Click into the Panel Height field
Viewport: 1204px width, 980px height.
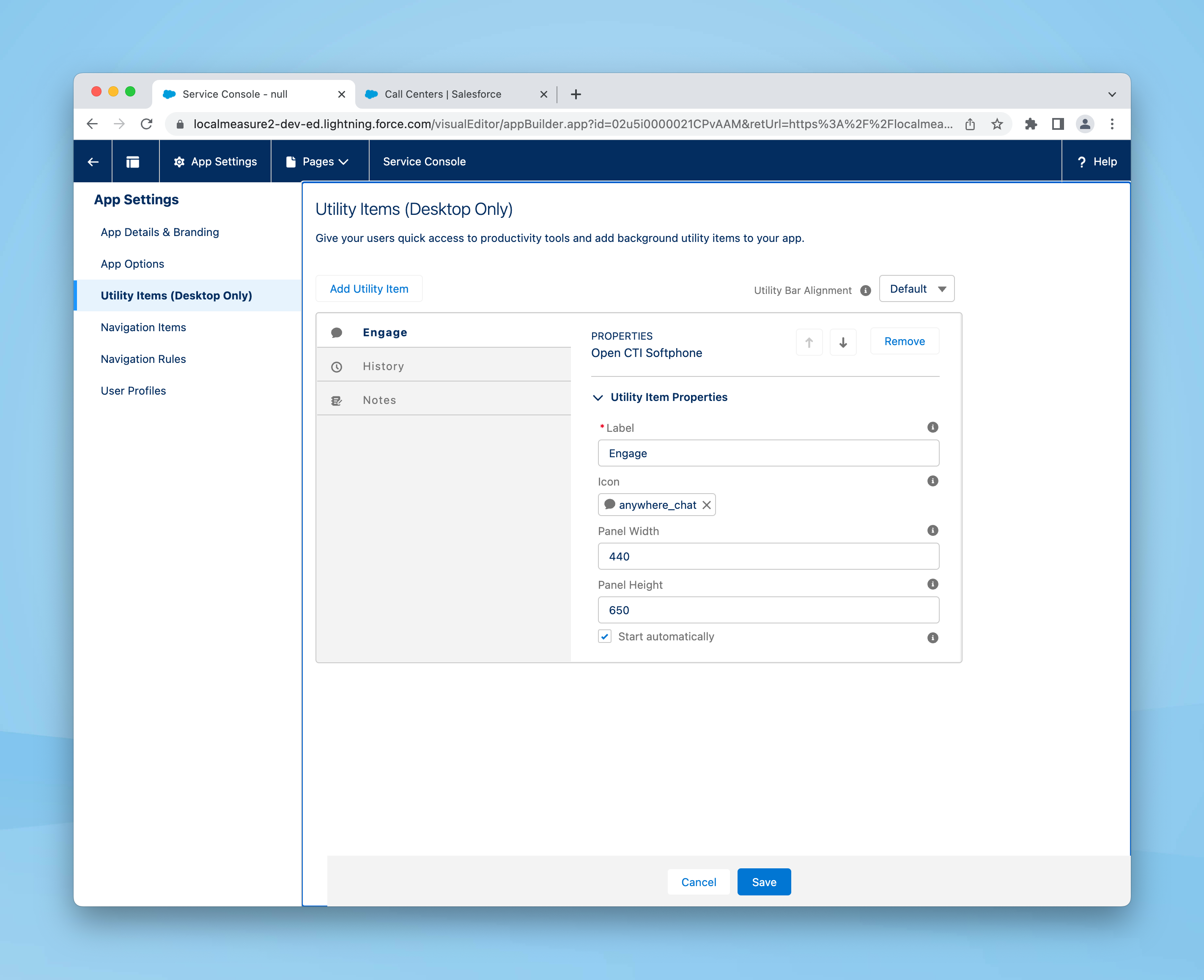[768, 610]
